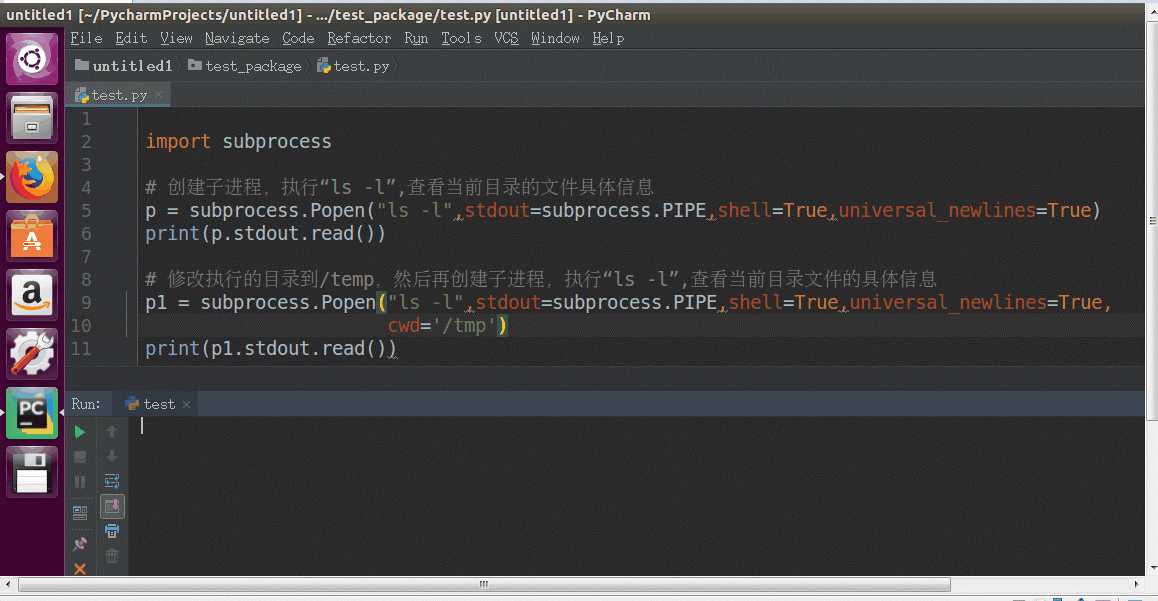Toggle soft-wrap in Run console

pyautogui.click(x=112, y=481)
